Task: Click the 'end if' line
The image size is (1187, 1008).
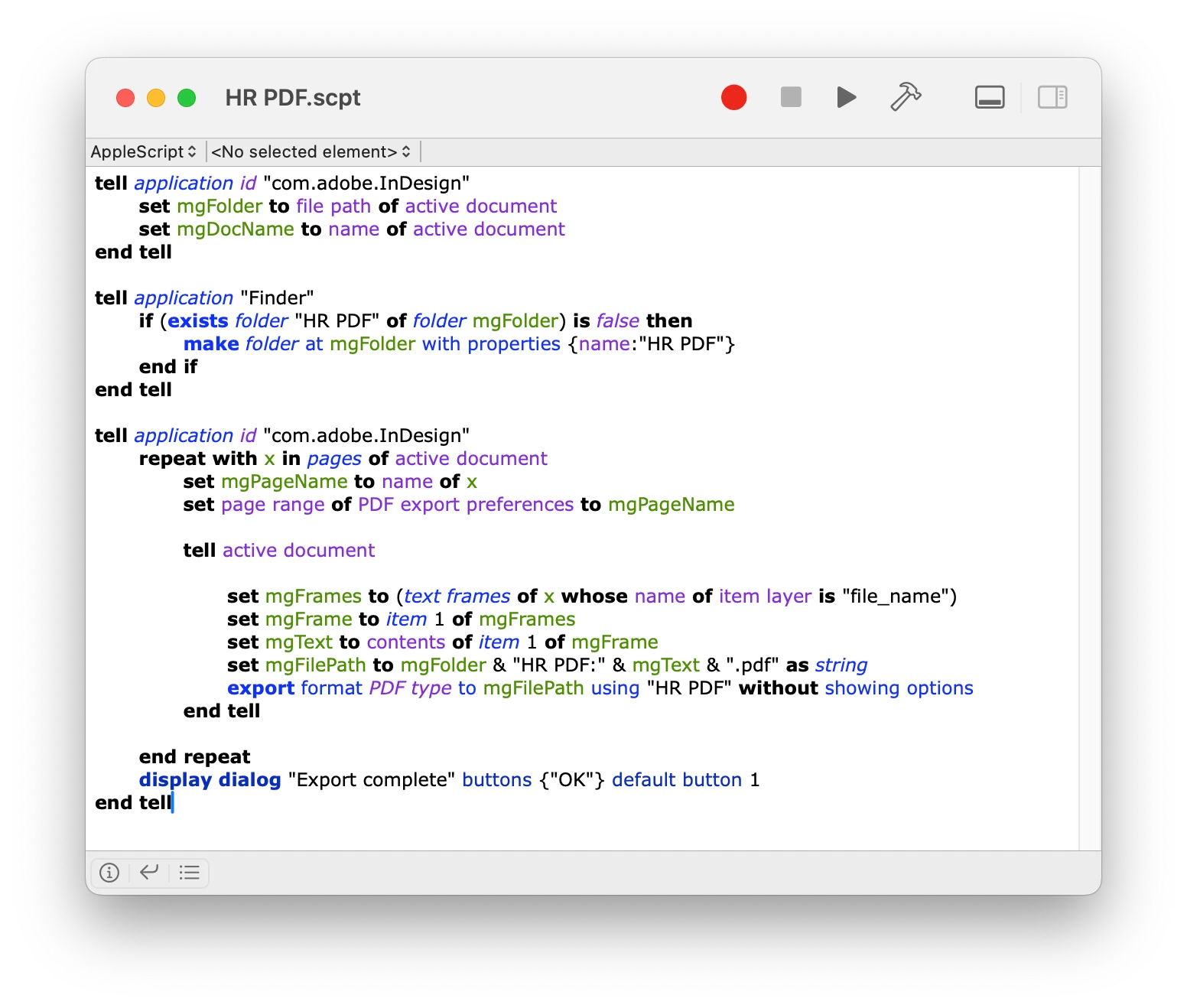Action: pyautogui.click(x=168, y=367)
